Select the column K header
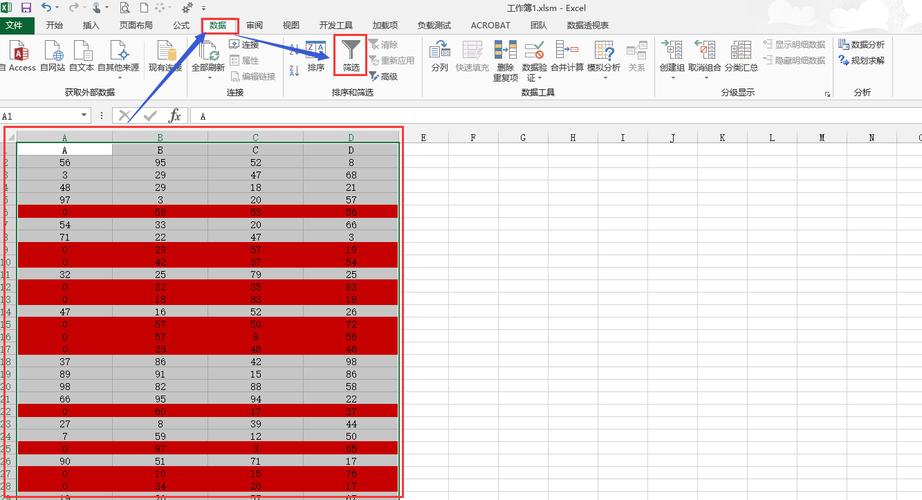Viewport: 922px width, 500px height. tap(722, 137)
